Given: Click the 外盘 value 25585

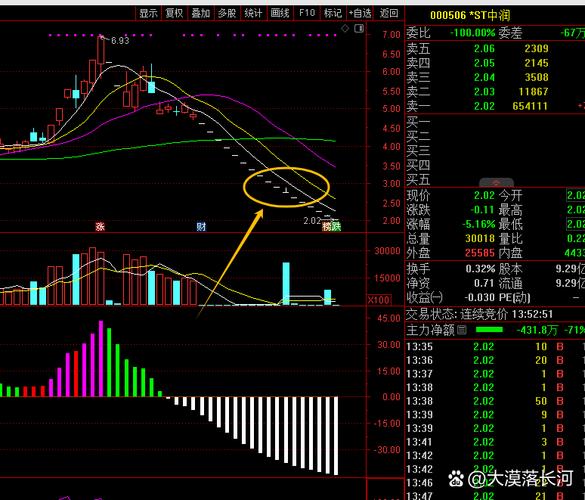Looking at the screenshot, I should (480, 253).
